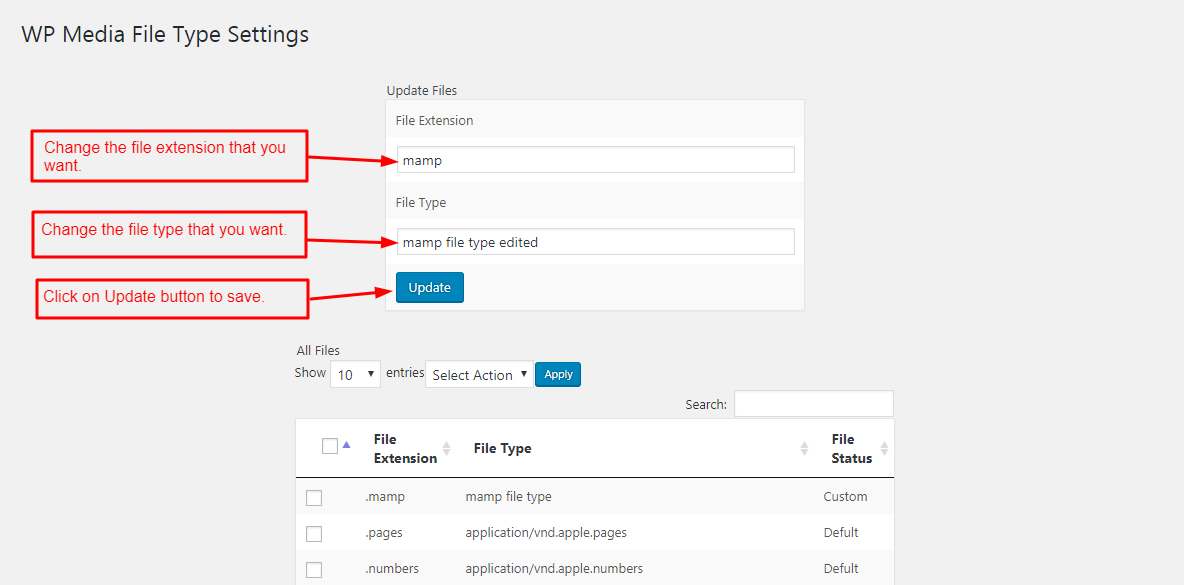
Task: Click ascending sort arrow beside header checkbox
Action: [x=347, y=445]
